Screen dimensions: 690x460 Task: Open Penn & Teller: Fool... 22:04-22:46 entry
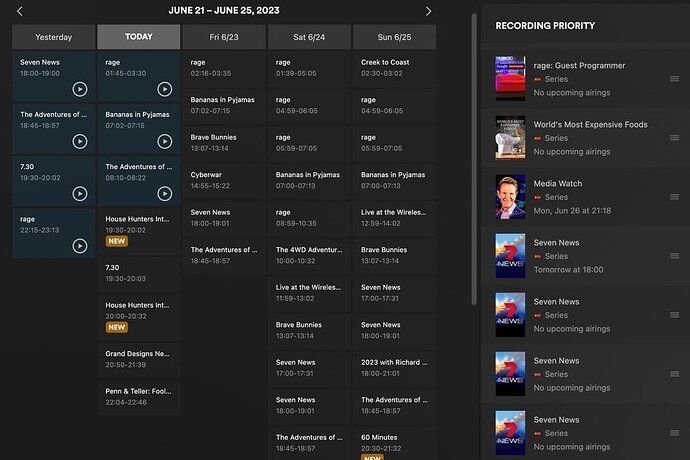[139, 397]
